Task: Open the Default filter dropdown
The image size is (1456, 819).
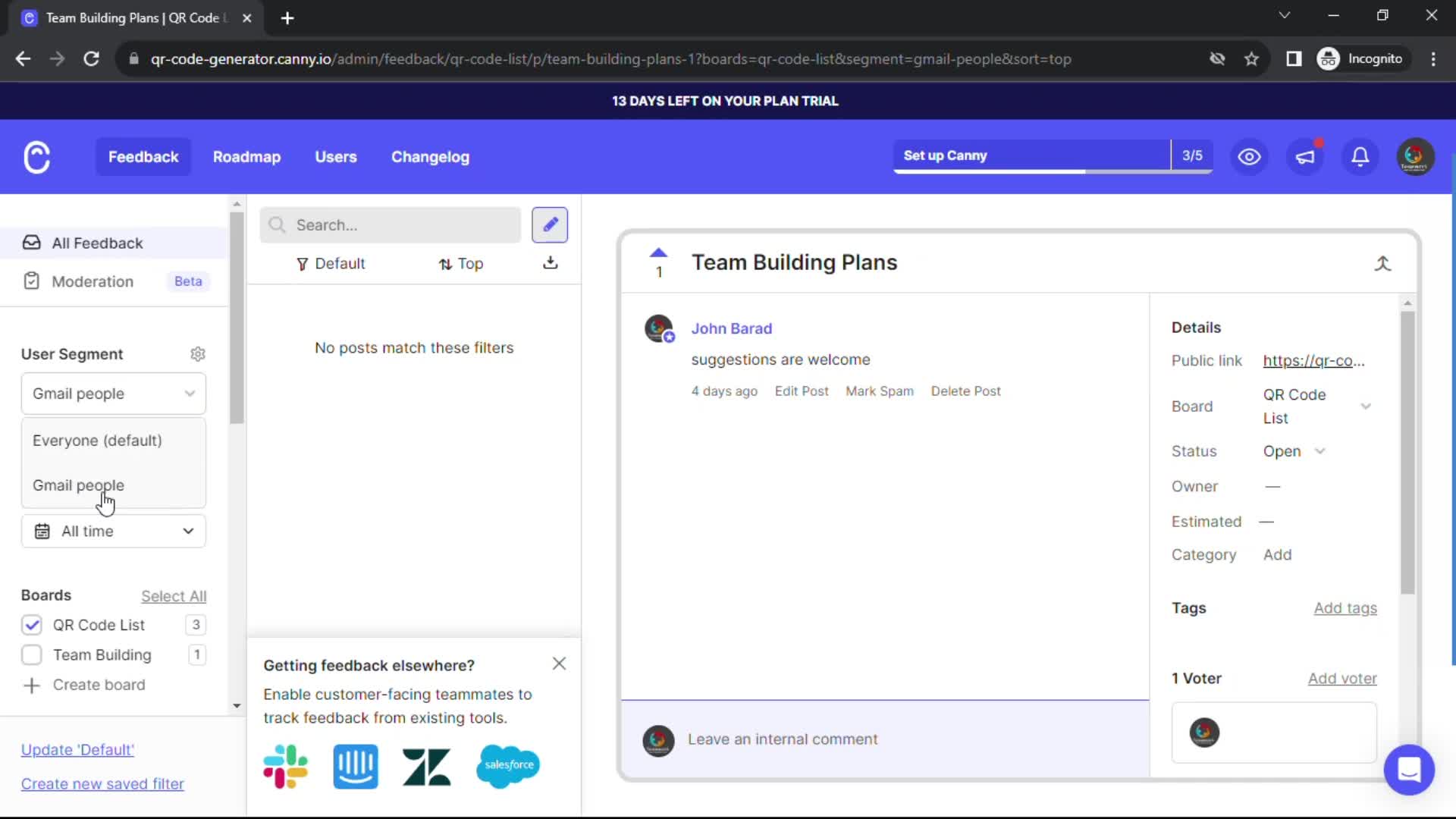Action: coord(331,263)
